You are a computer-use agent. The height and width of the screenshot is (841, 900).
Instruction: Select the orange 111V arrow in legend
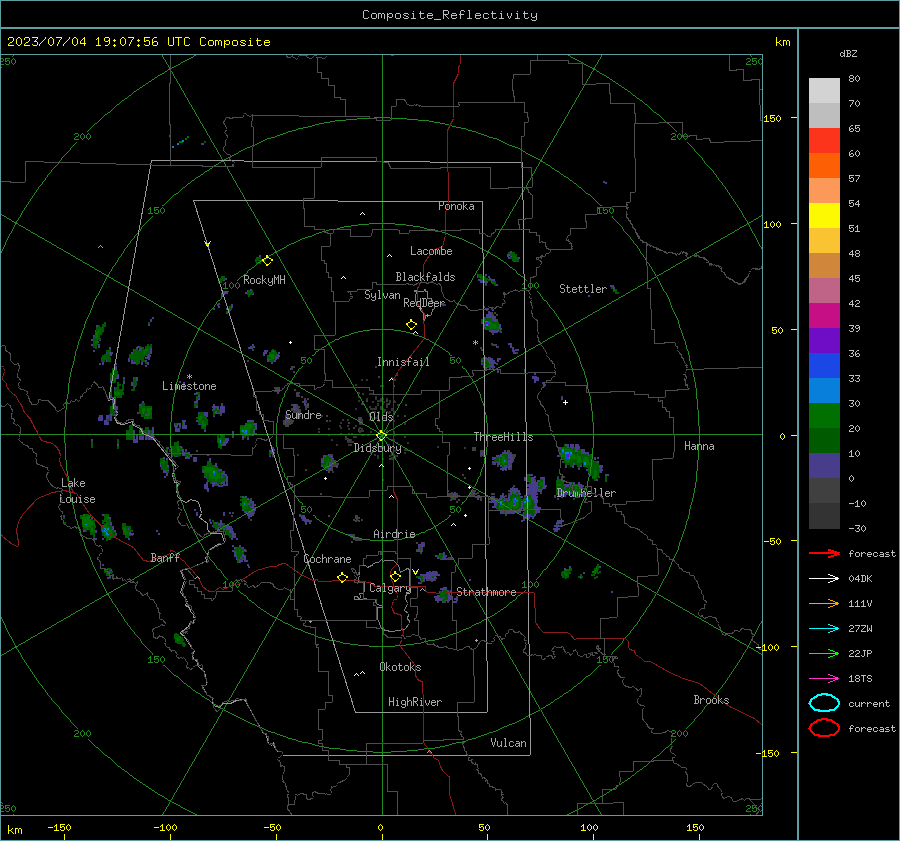824,603
